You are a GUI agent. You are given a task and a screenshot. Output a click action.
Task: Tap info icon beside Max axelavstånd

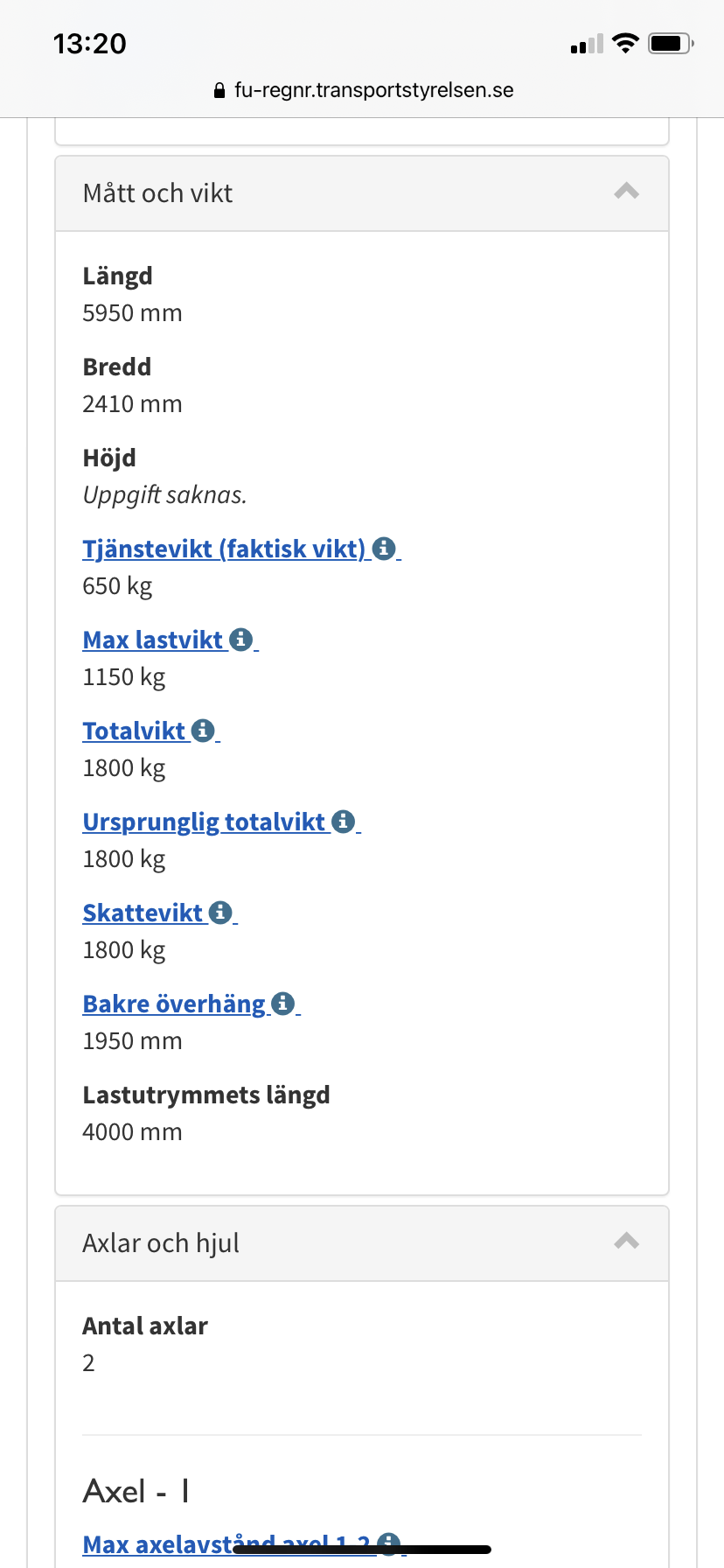pyautogui.click(x=389, y=1543)
